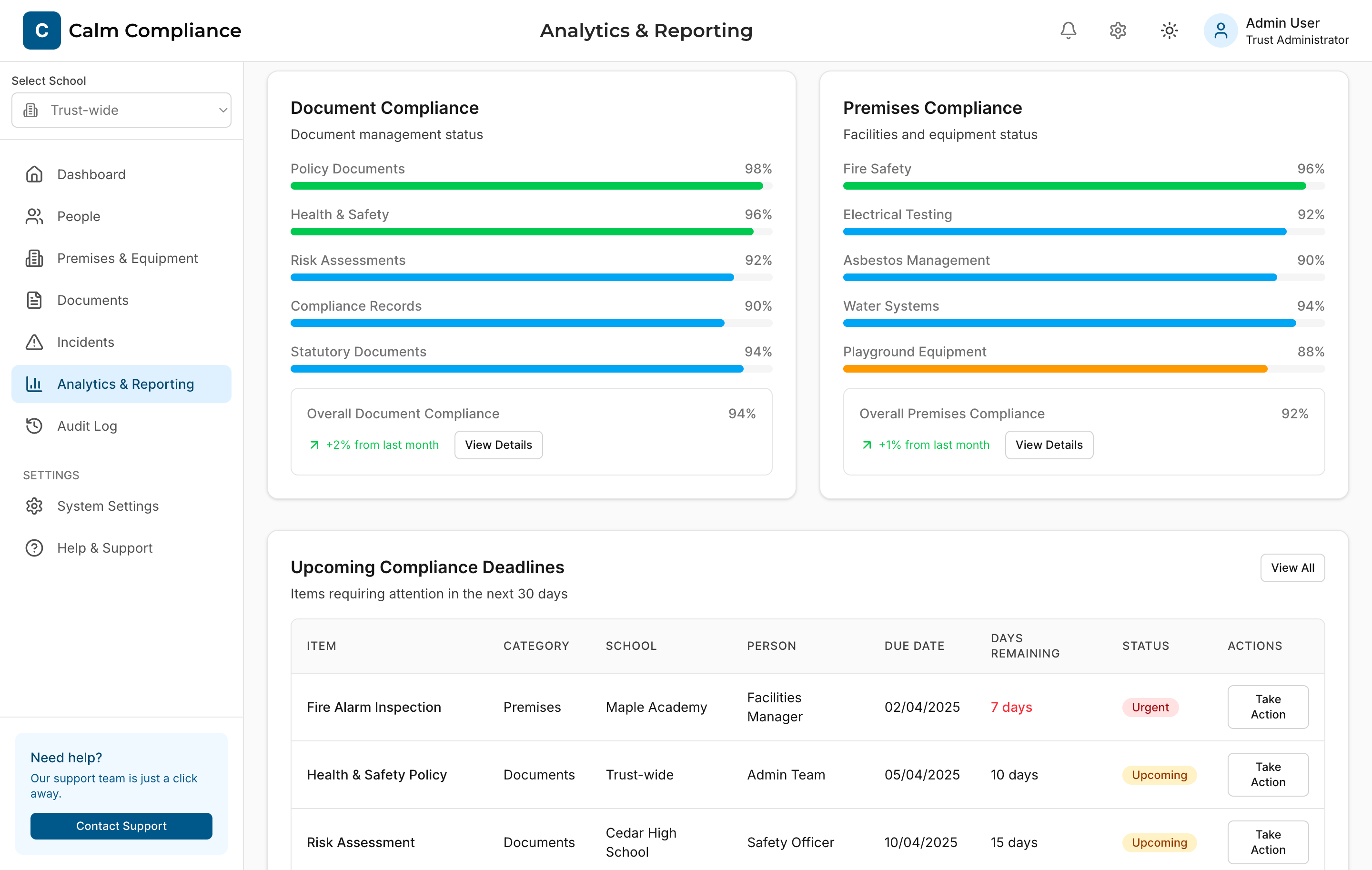Click the Premises & Equipment building icon
Screen dimensions: 1372x870
[x=34, y=258]
